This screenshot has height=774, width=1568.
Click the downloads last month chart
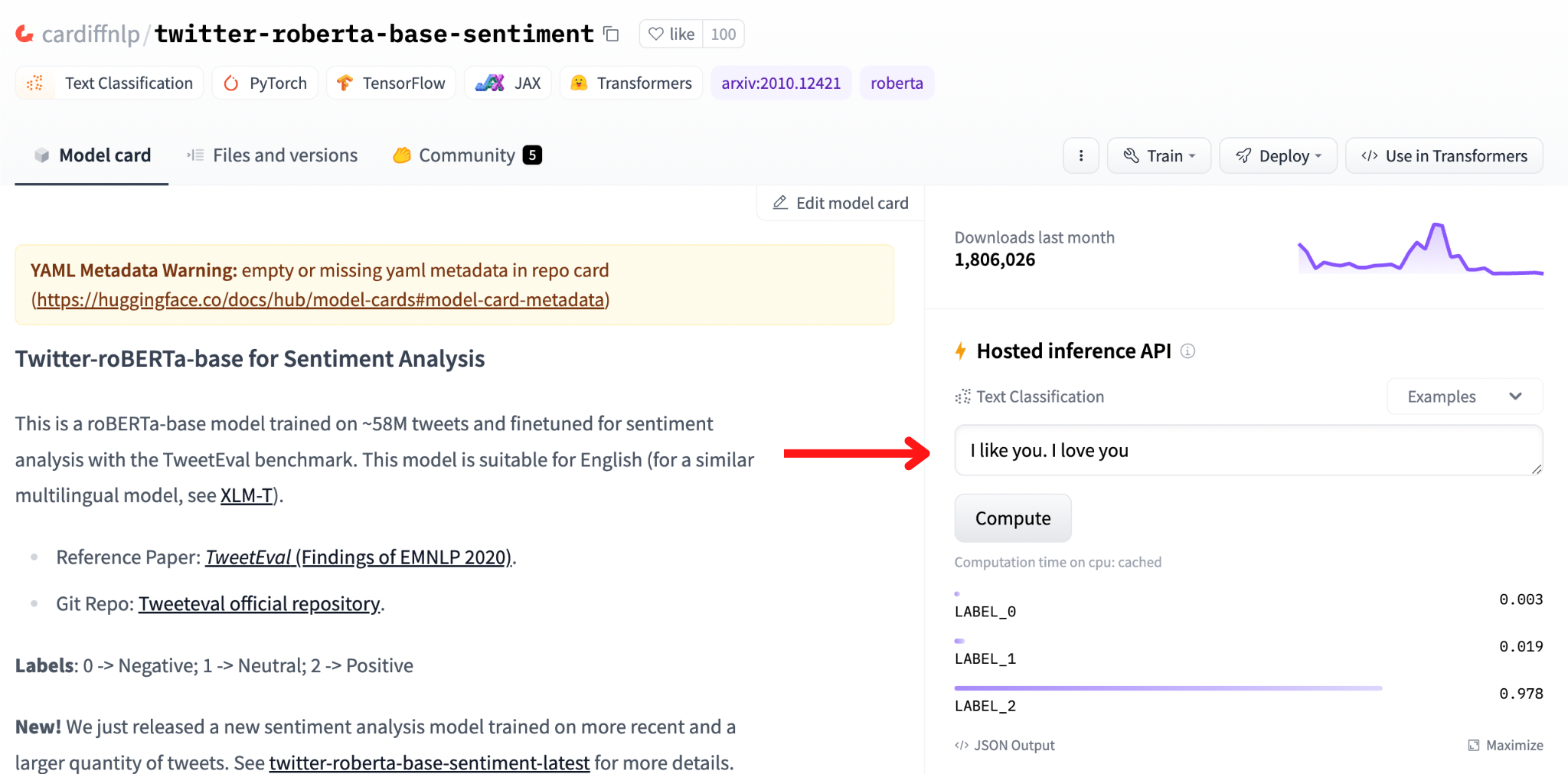click(x=1420, y=248)
